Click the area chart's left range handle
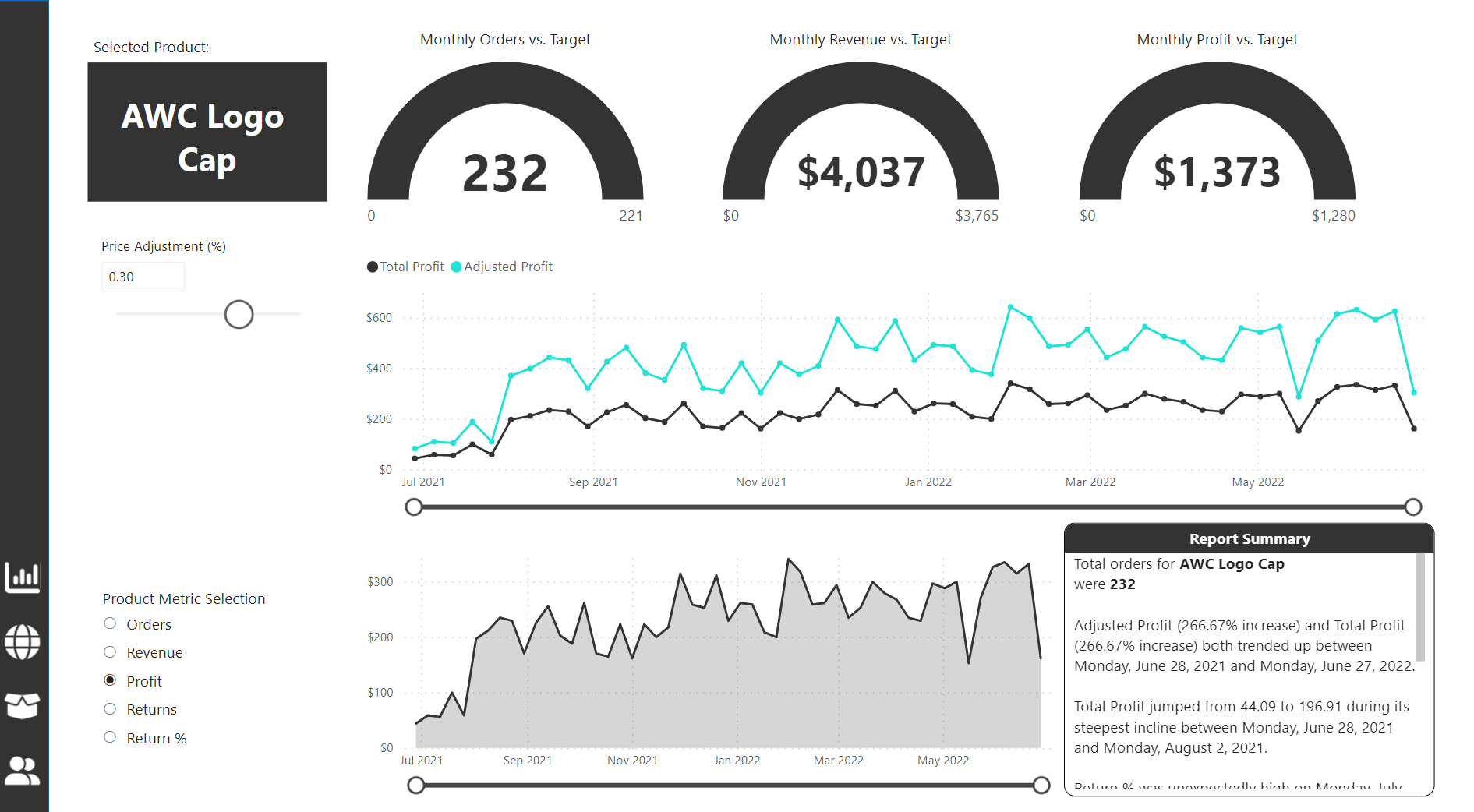The height and width of the screenshot is (812, 1474). coord(416,786)
